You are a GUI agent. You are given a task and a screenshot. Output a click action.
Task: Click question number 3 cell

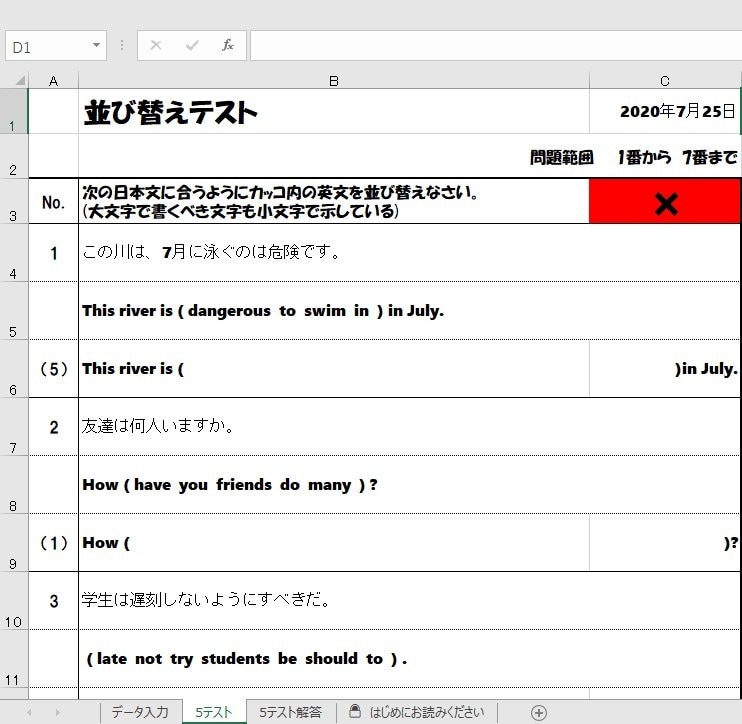pos(53,600)
